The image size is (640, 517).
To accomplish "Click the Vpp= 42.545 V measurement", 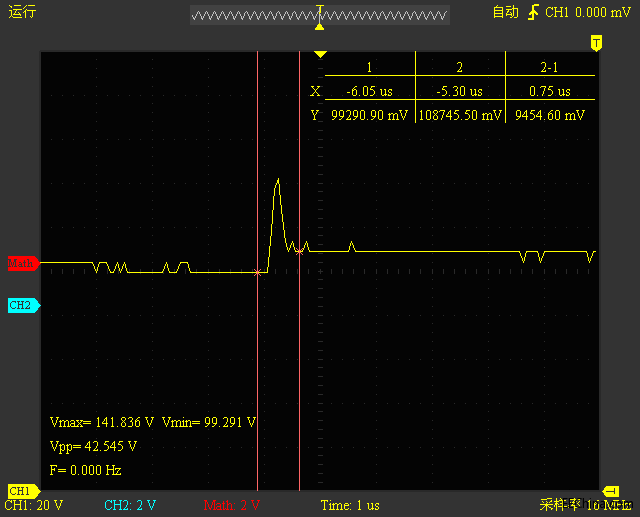I will tap(93, 446).
